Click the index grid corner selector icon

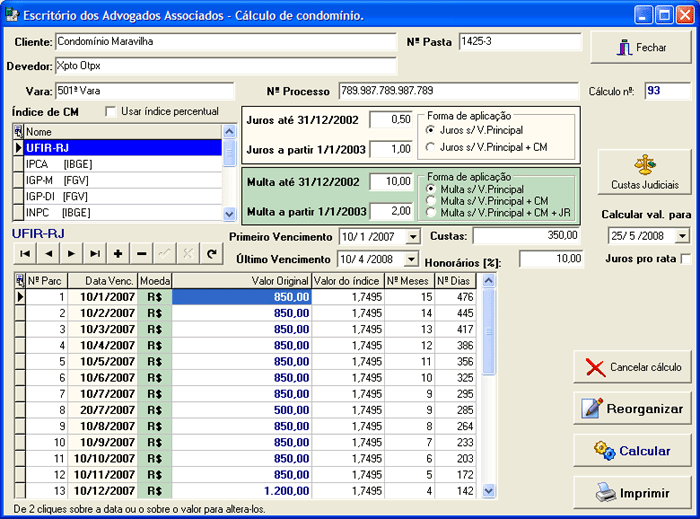[18, 132]
